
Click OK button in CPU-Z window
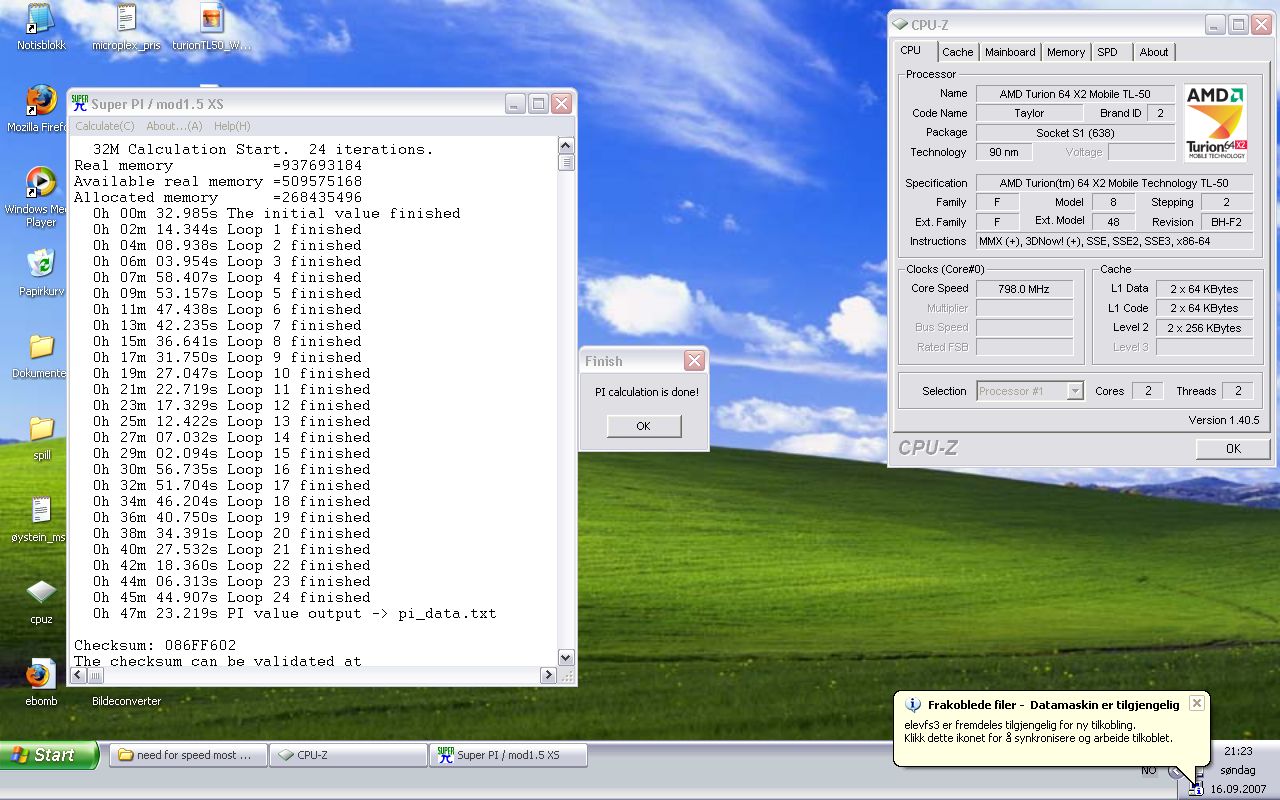(x=1233, y=449)
